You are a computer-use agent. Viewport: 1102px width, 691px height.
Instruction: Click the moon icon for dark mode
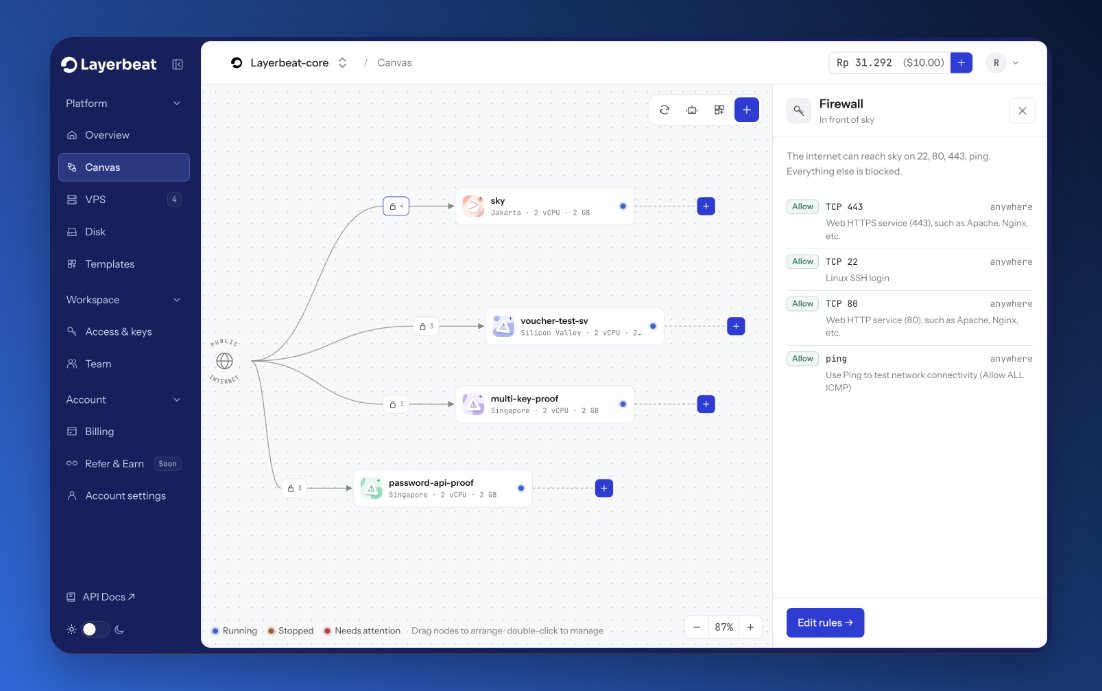click(119, 629)
